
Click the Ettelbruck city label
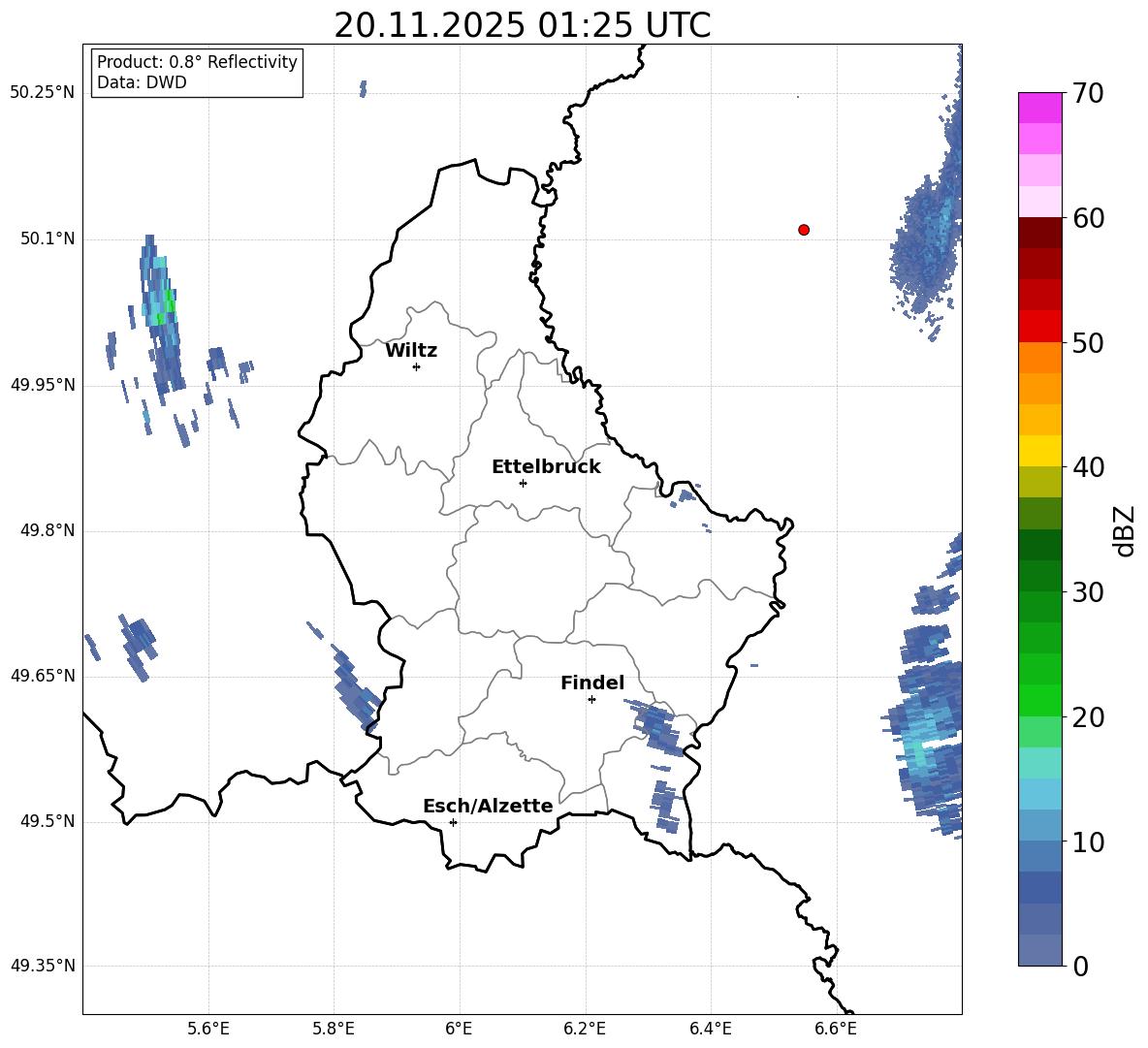tap(546, 467)
